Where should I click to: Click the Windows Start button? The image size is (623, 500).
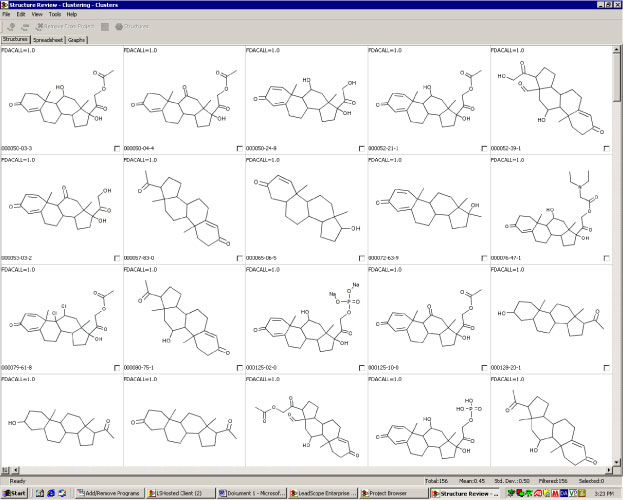pos(15,493)
